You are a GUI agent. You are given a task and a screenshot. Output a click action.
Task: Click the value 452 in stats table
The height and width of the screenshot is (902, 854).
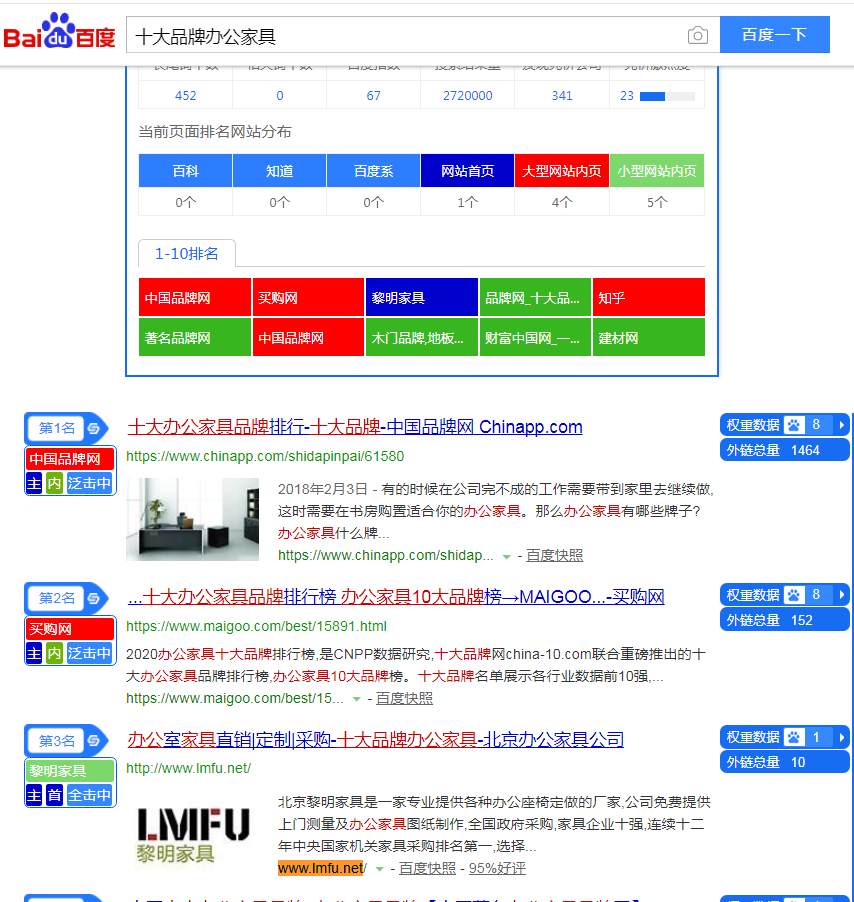tap(185, 95)
